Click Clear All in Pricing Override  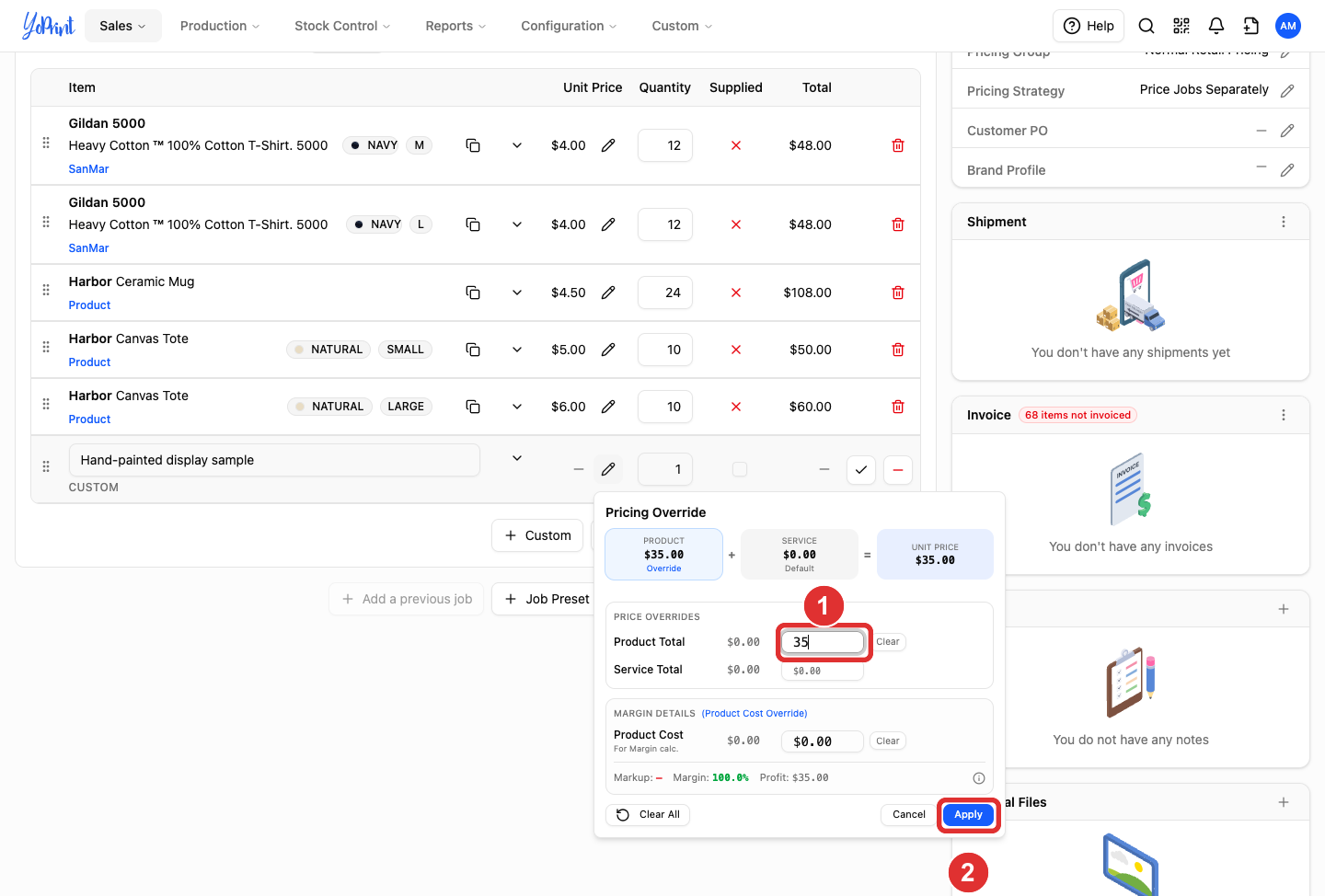pyautogui.click(x=649, y=815)
